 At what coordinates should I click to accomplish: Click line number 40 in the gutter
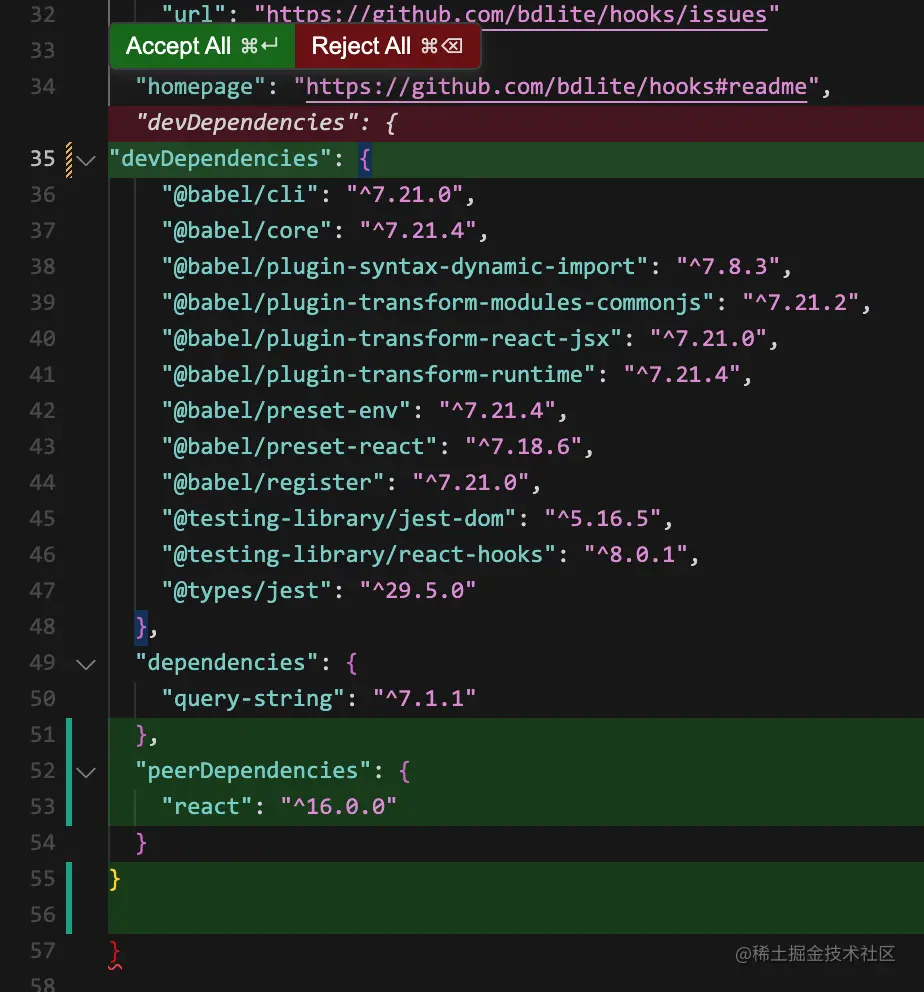tap(42, 339)
